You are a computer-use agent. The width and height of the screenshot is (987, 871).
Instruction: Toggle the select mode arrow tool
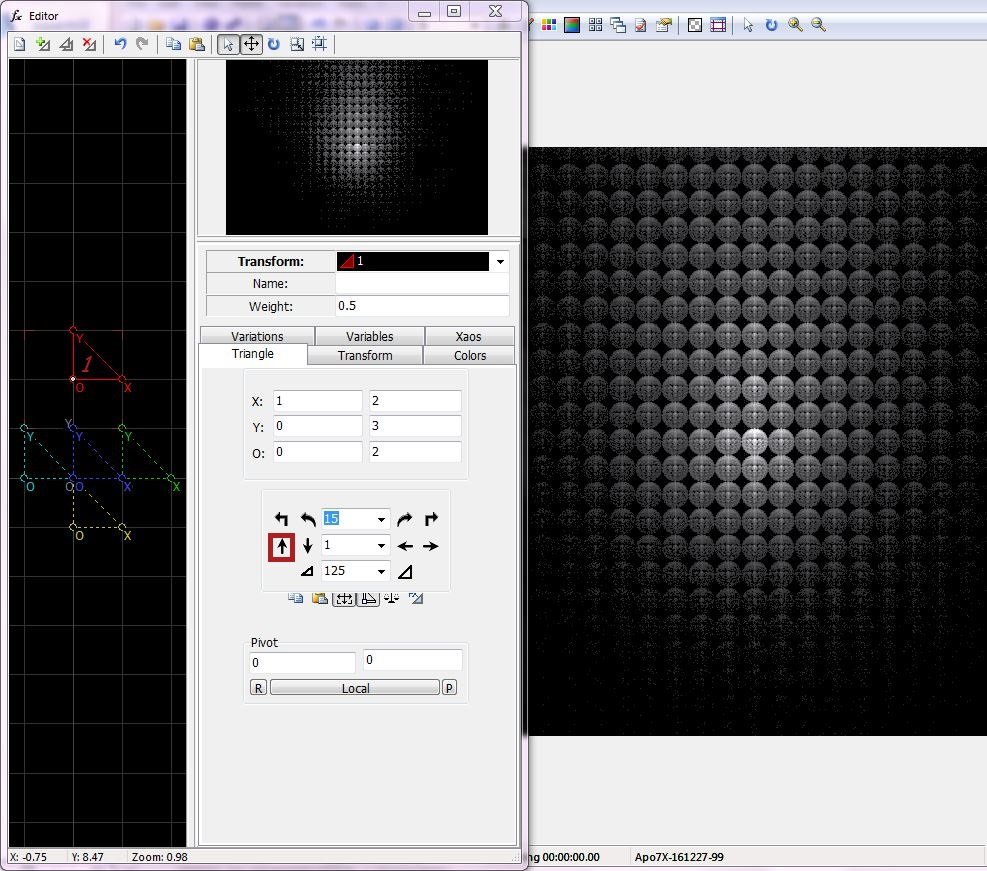tap(228, 44)
